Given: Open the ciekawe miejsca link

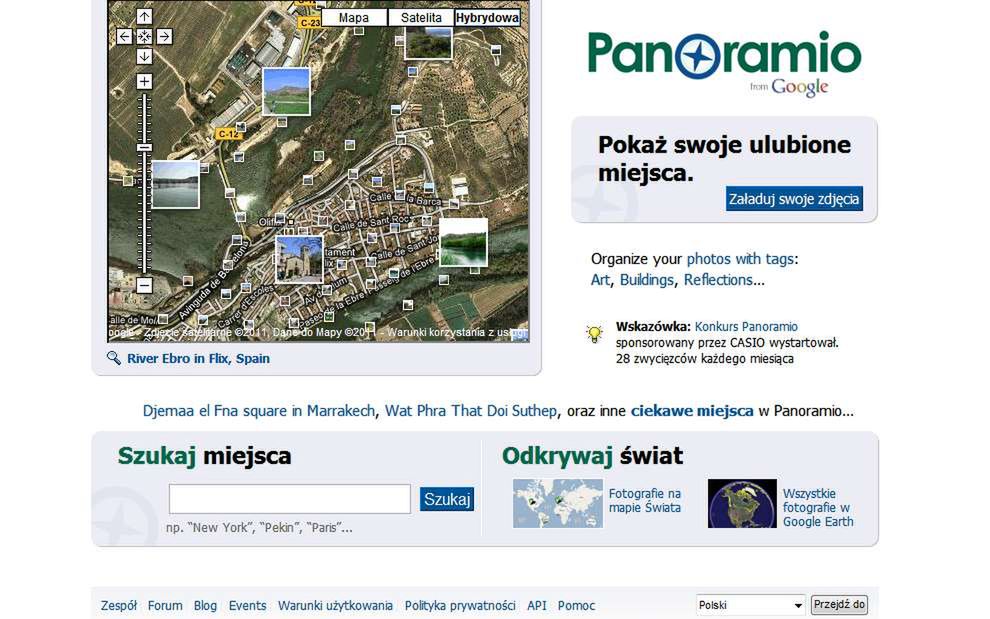Looking at the screenshot, I should click(692, 411).
